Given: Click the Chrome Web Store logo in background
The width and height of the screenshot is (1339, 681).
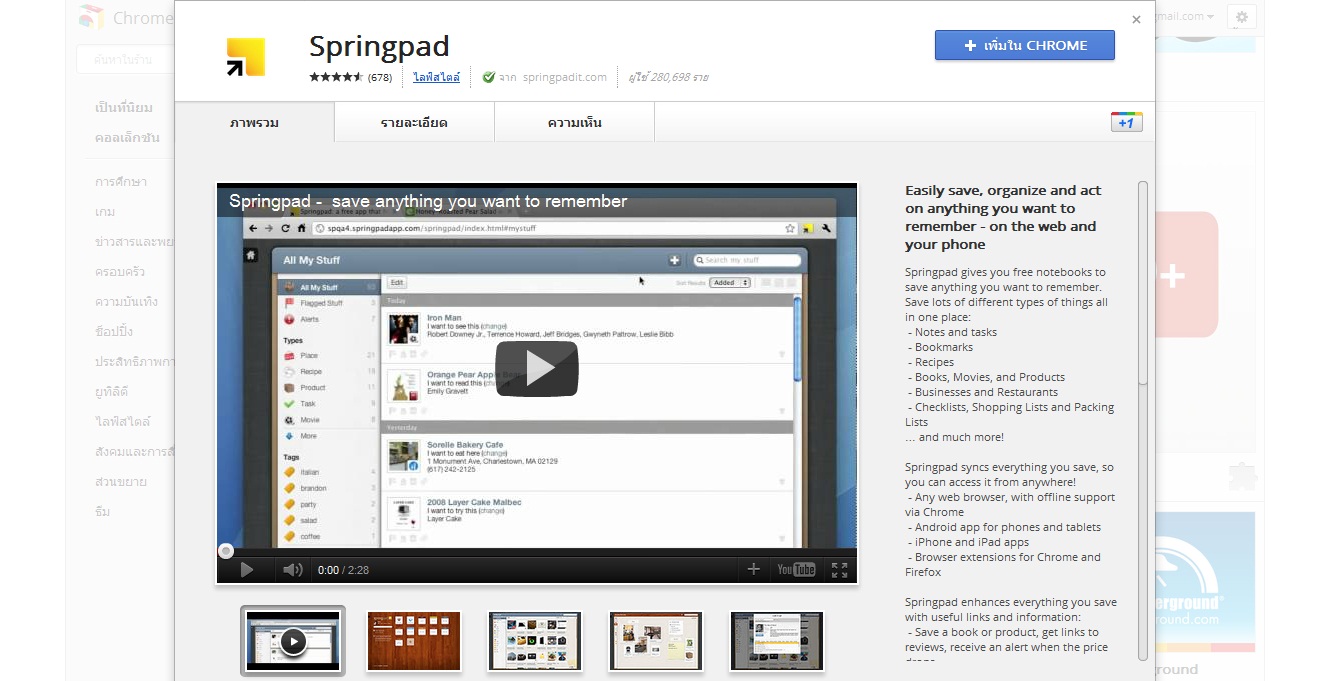Looking at the screenshot, I should click(91, 17).
